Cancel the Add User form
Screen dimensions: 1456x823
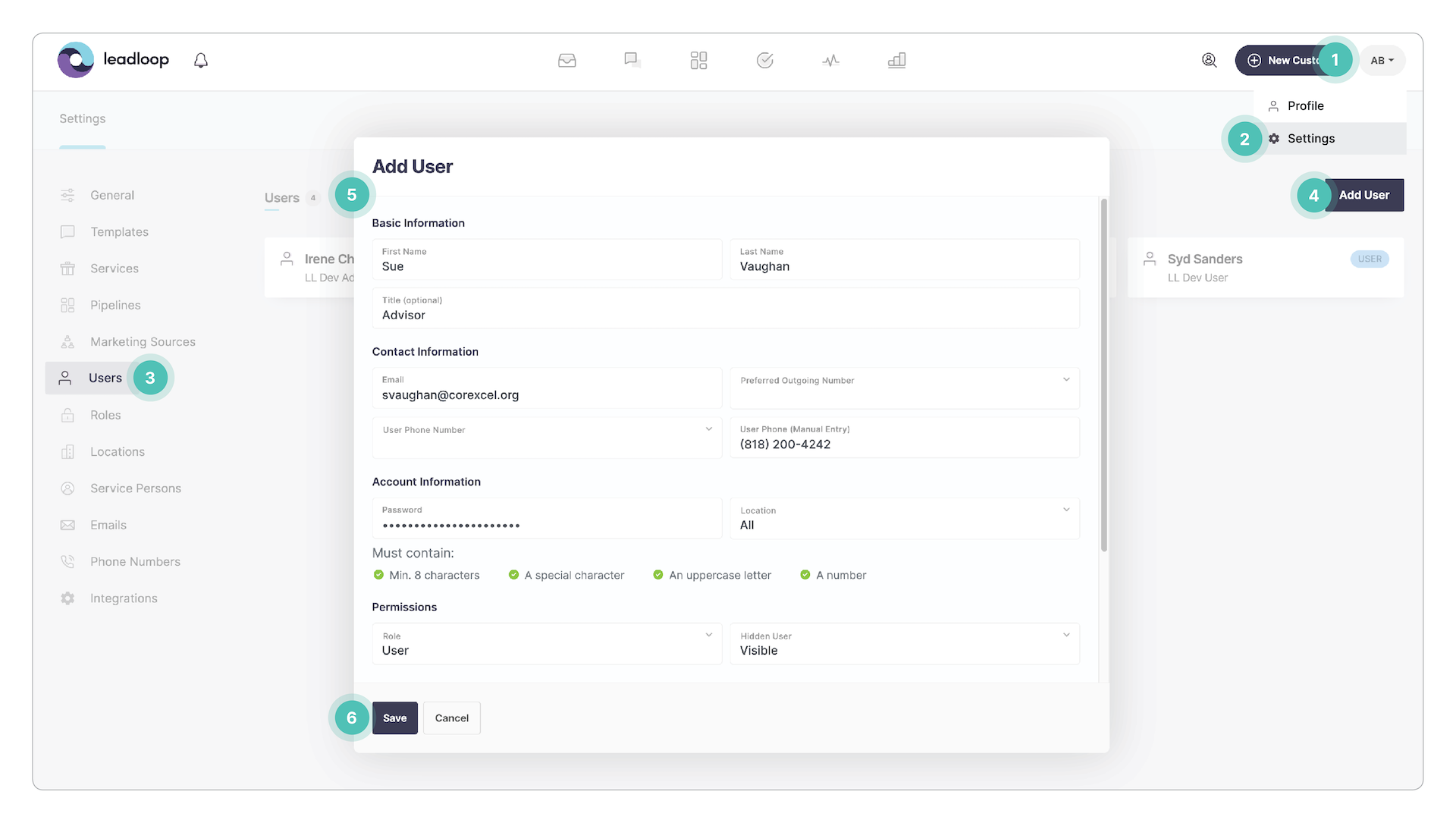click(451, 718)
